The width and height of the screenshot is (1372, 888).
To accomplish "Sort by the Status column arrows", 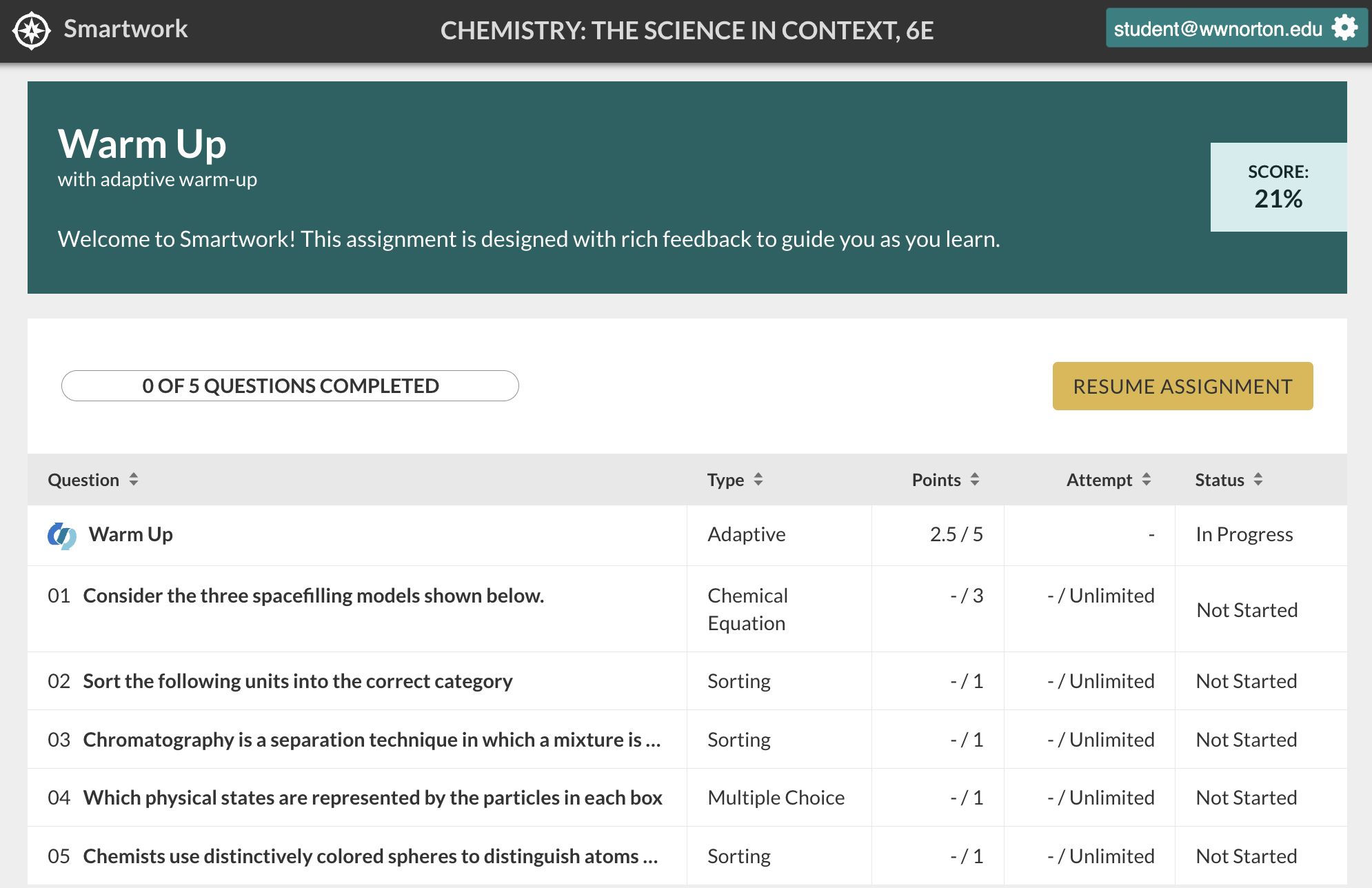I will (x=1258, y=479).
